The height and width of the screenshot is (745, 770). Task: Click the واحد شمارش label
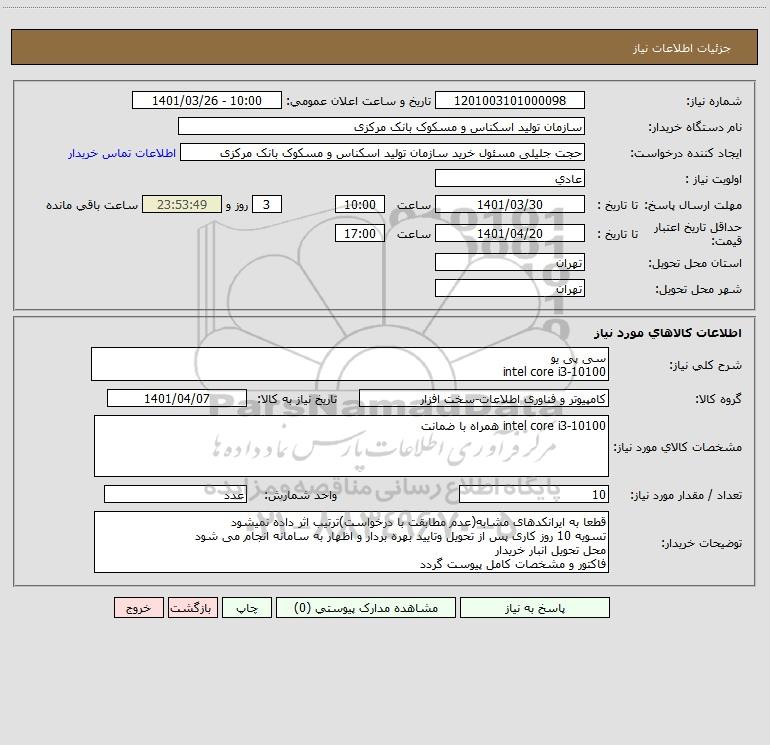pos(301,496)
